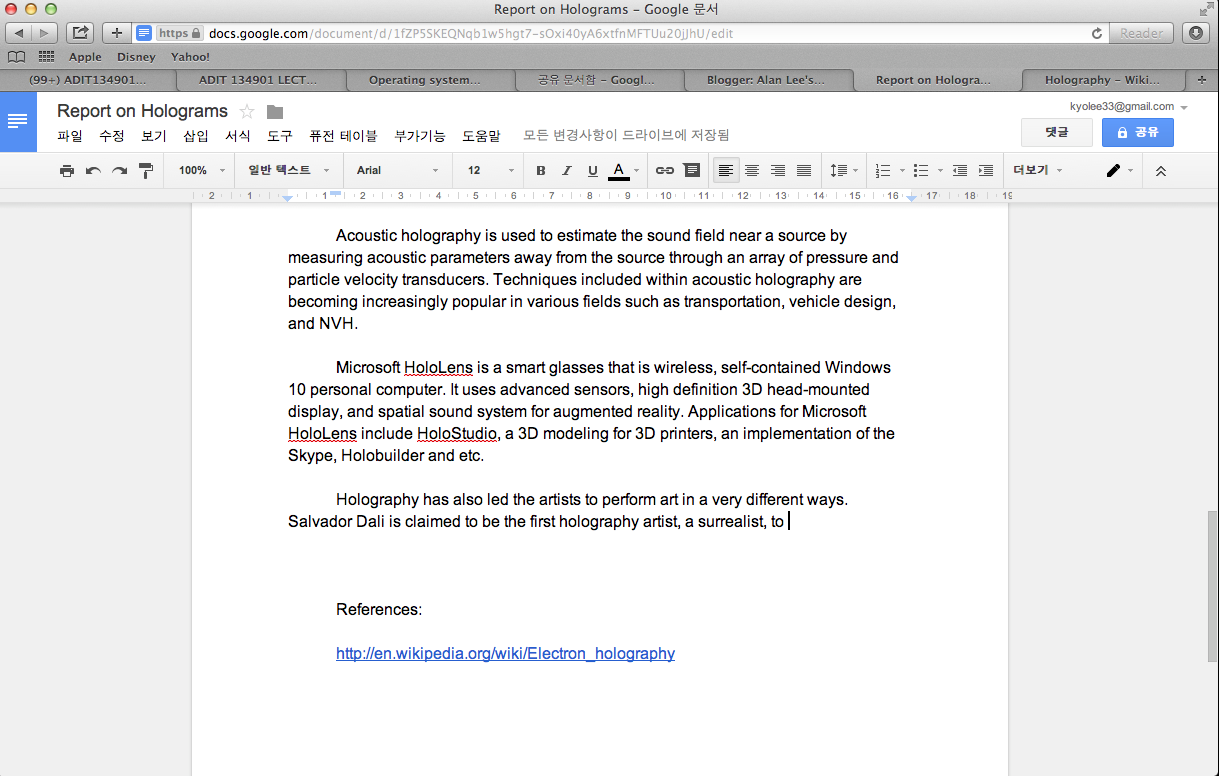Click the 댓글 comments button
This screenshot has width=1219, height=776.
(1057, 132)
